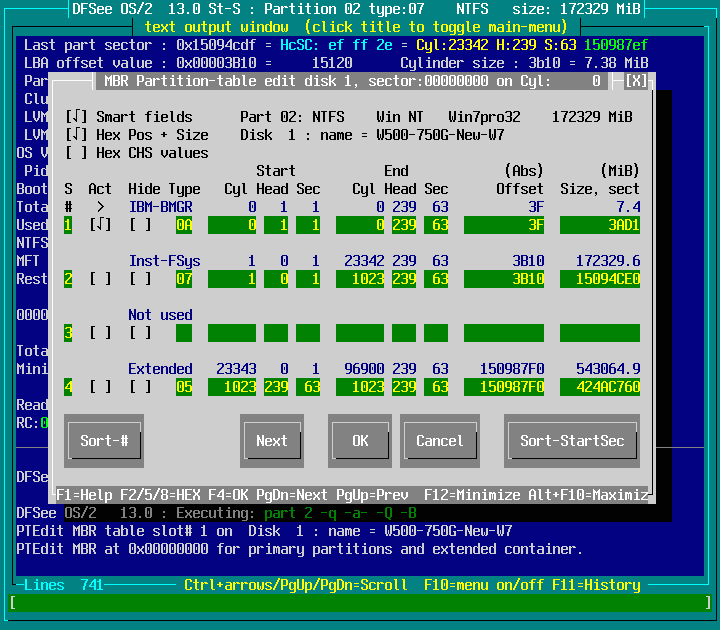This screenshot has width=720, height=630.
Task: Click the green command entry line
Action: [x=360, y=603]
